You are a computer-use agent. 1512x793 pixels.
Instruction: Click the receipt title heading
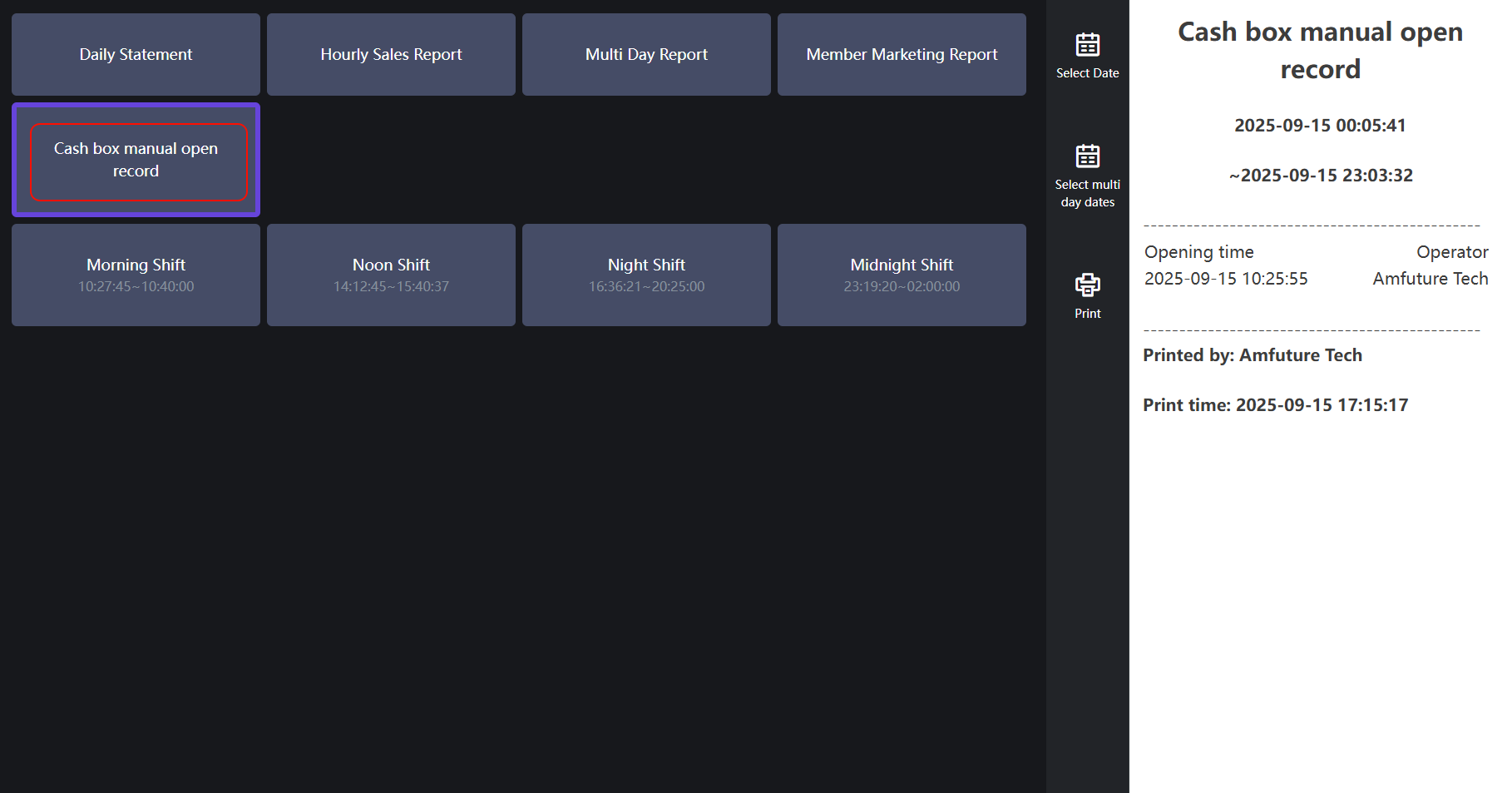click(1320, 50)
